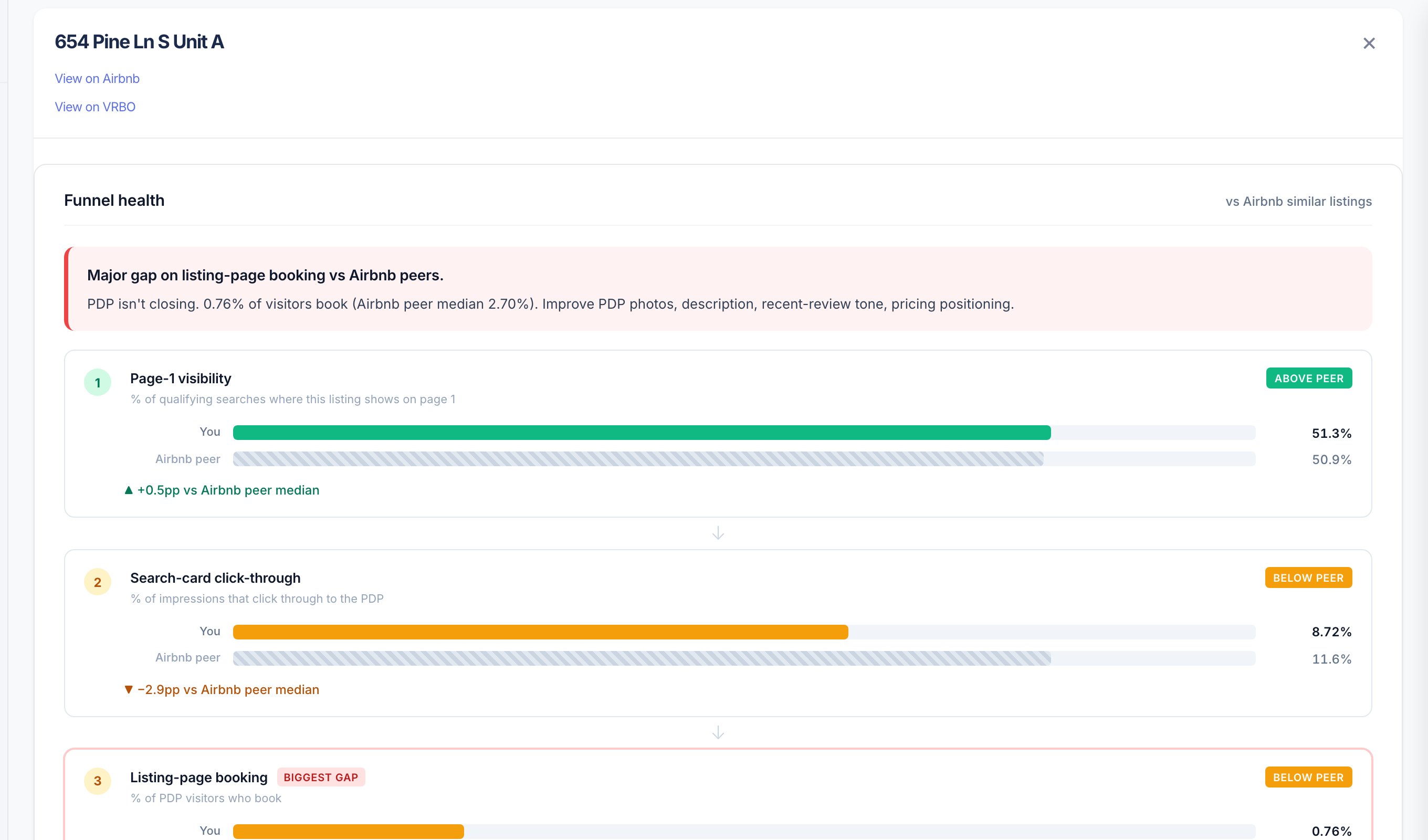This screenshot has width=1428, height=840.
Task: Click the striped Airbnb peer bar at 50.9%
Action: [638, 459]
